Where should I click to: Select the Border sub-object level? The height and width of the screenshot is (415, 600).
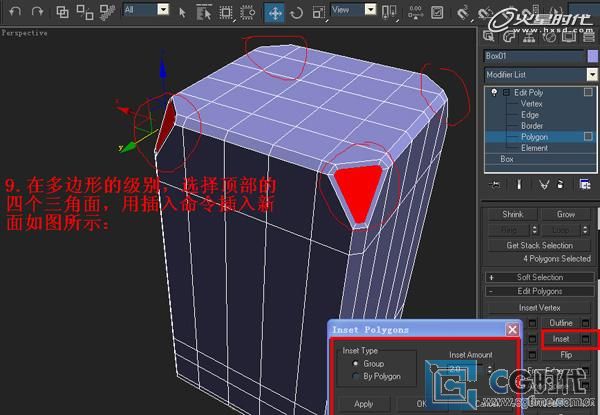click(x=532, y=126)
